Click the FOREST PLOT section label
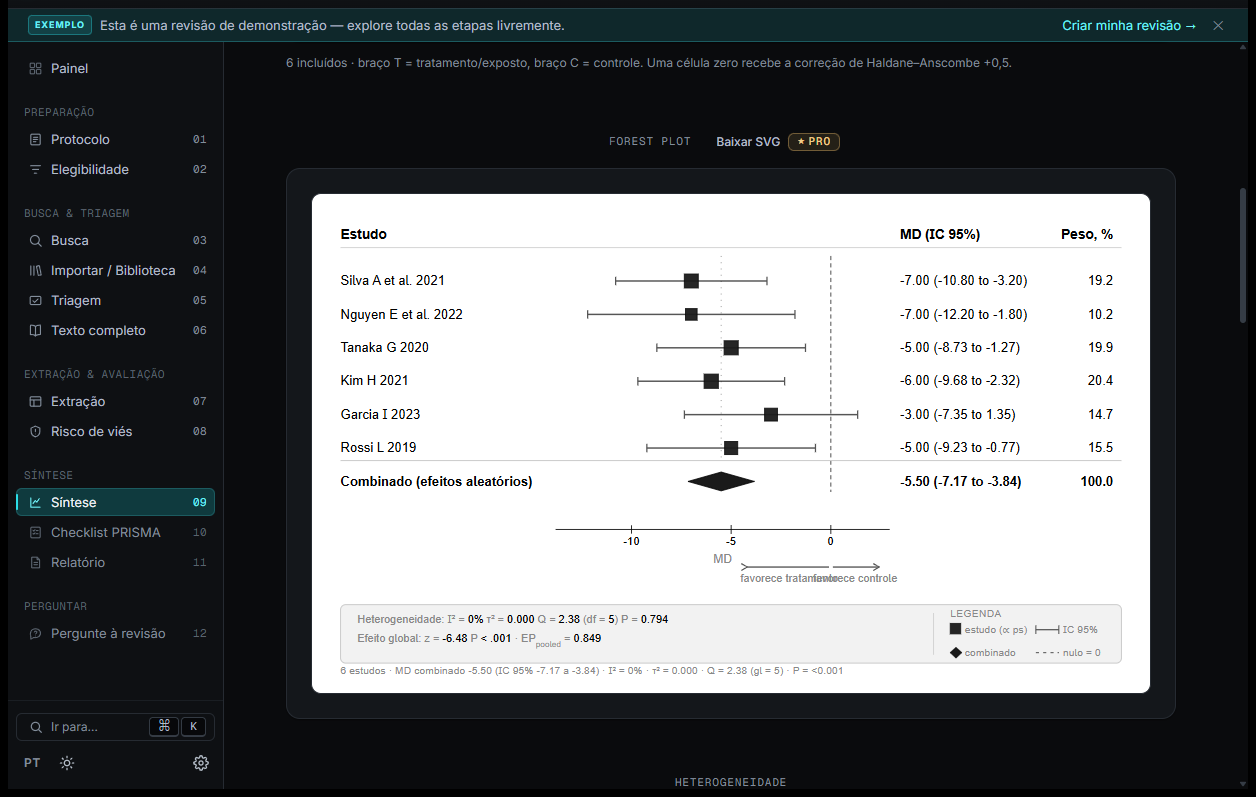Viewport: 1256px width, 797px height. 650,142
